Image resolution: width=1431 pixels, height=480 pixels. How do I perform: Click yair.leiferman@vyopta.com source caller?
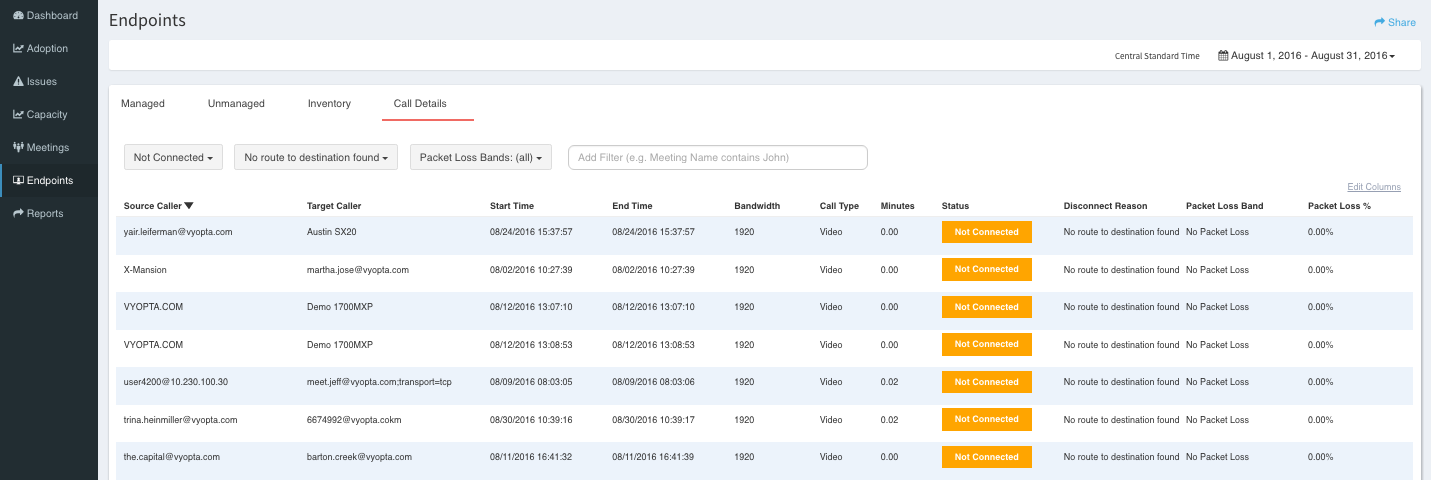tap(178, 232)
